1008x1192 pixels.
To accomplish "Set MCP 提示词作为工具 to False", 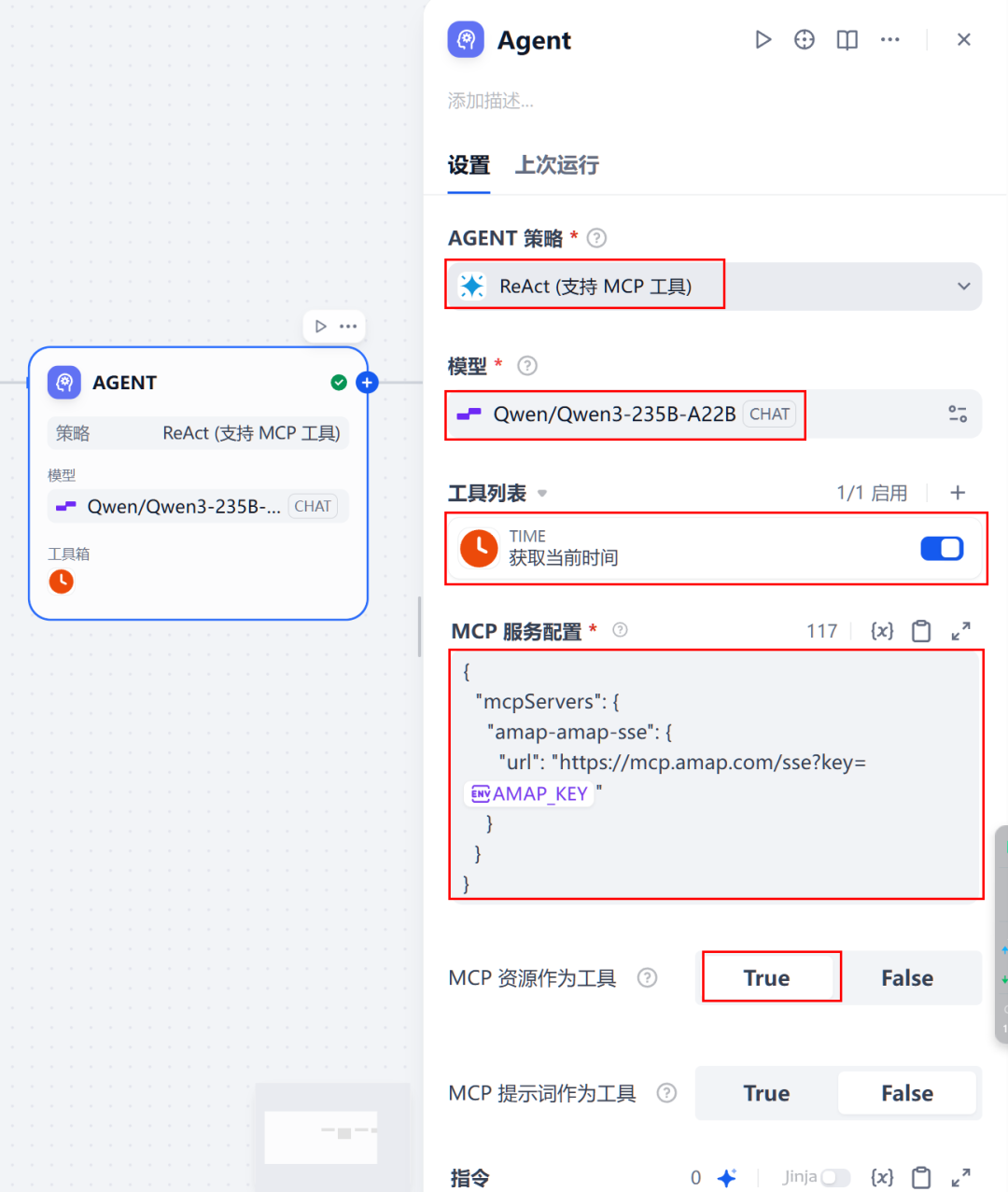I will pyautogui.click(x=907, y=1093).
